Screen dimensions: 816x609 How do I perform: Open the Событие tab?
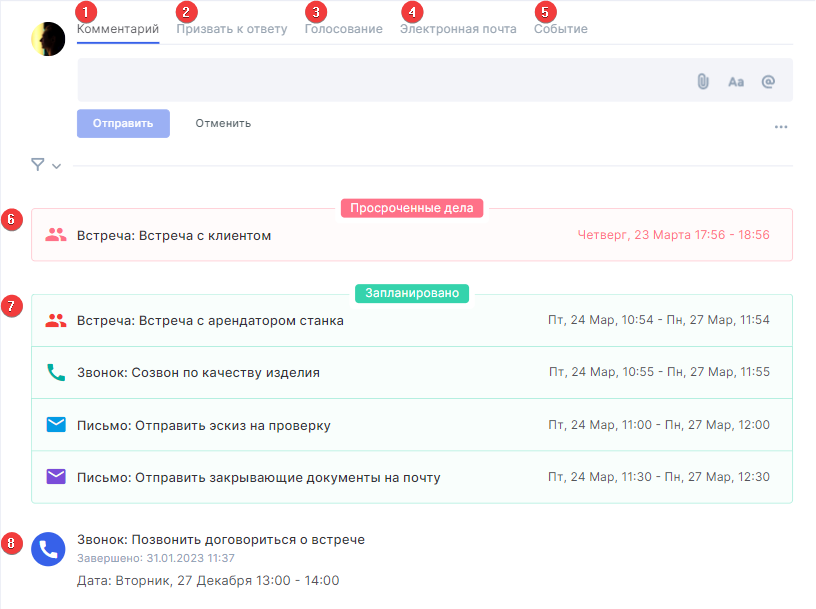pyautogui.click(x=560, y=29)
